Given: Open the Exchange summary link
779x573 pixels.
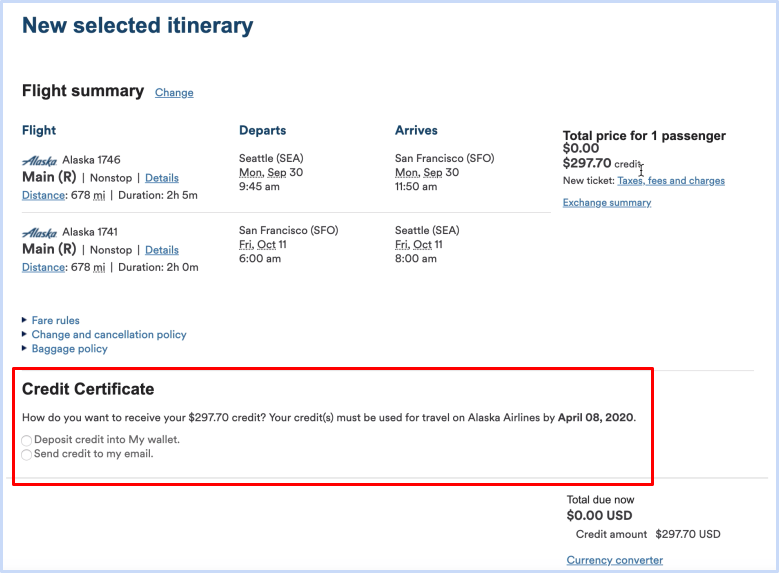Looking at the screenshot, I should click(x=607, y=203).
